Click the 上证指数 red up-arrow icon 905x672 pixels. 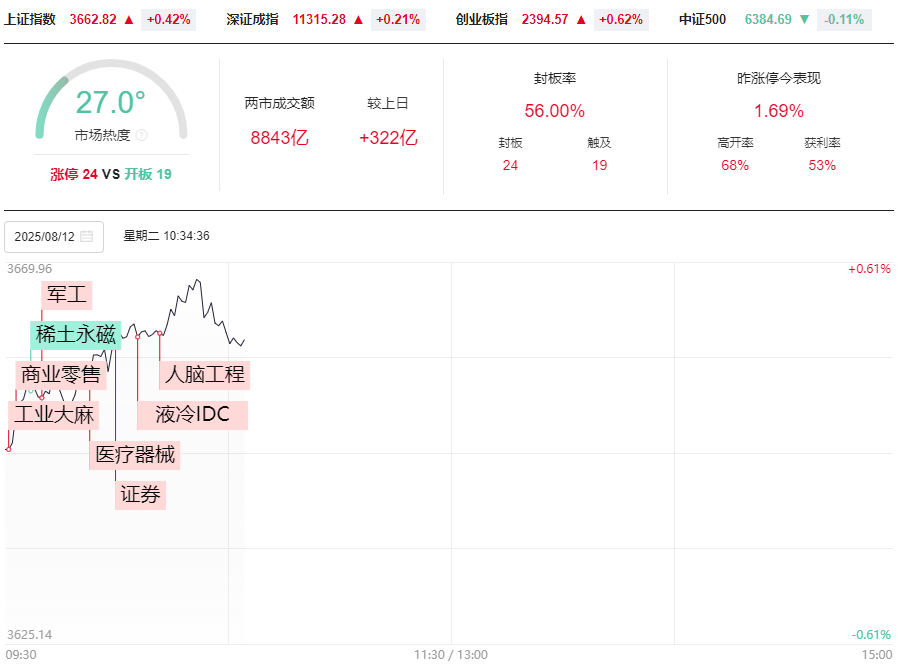pos(129,19)
